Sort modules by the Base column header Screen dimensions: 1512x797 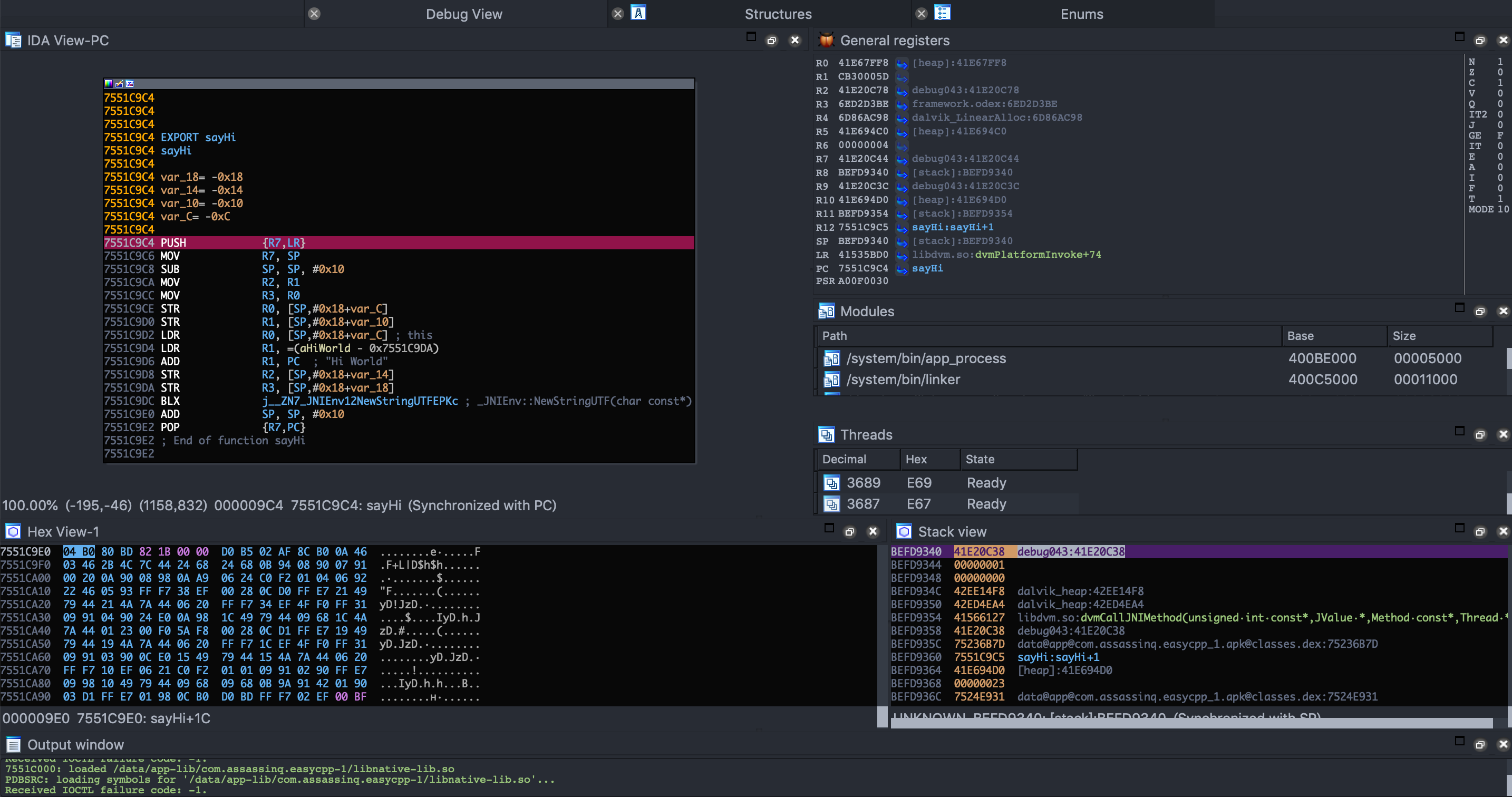tap(1300, 336)
